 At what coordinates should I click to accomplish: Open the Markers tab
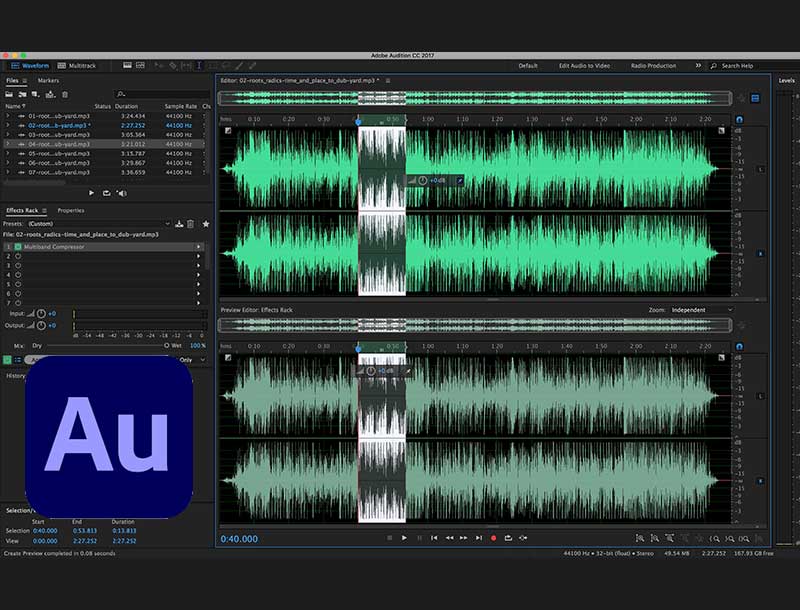pyautogui.click(x=48, y=80)
